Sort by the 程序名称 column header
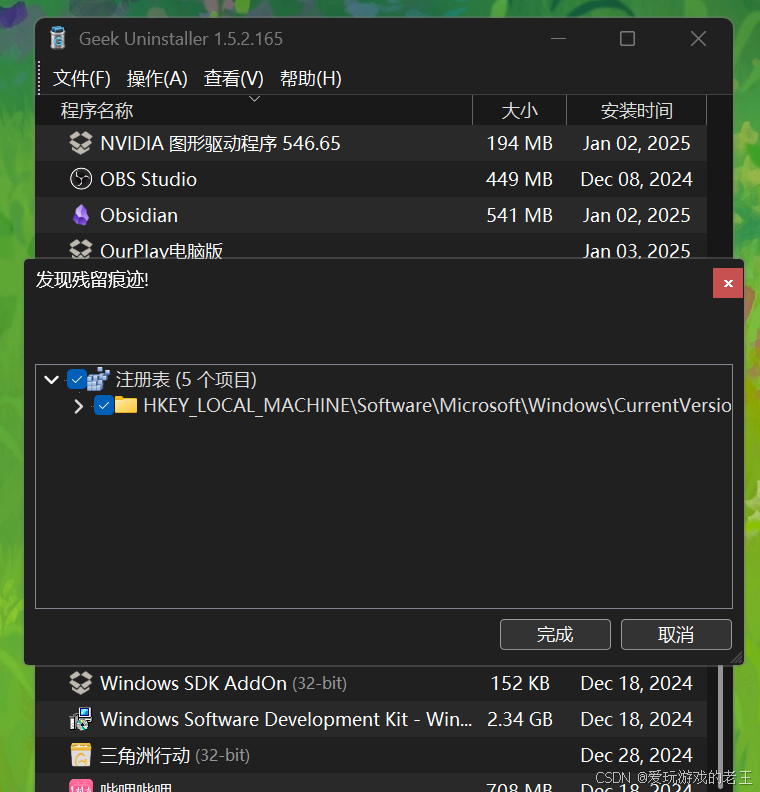Viewport: 760px width, 792px height. (x=254, y=110)
